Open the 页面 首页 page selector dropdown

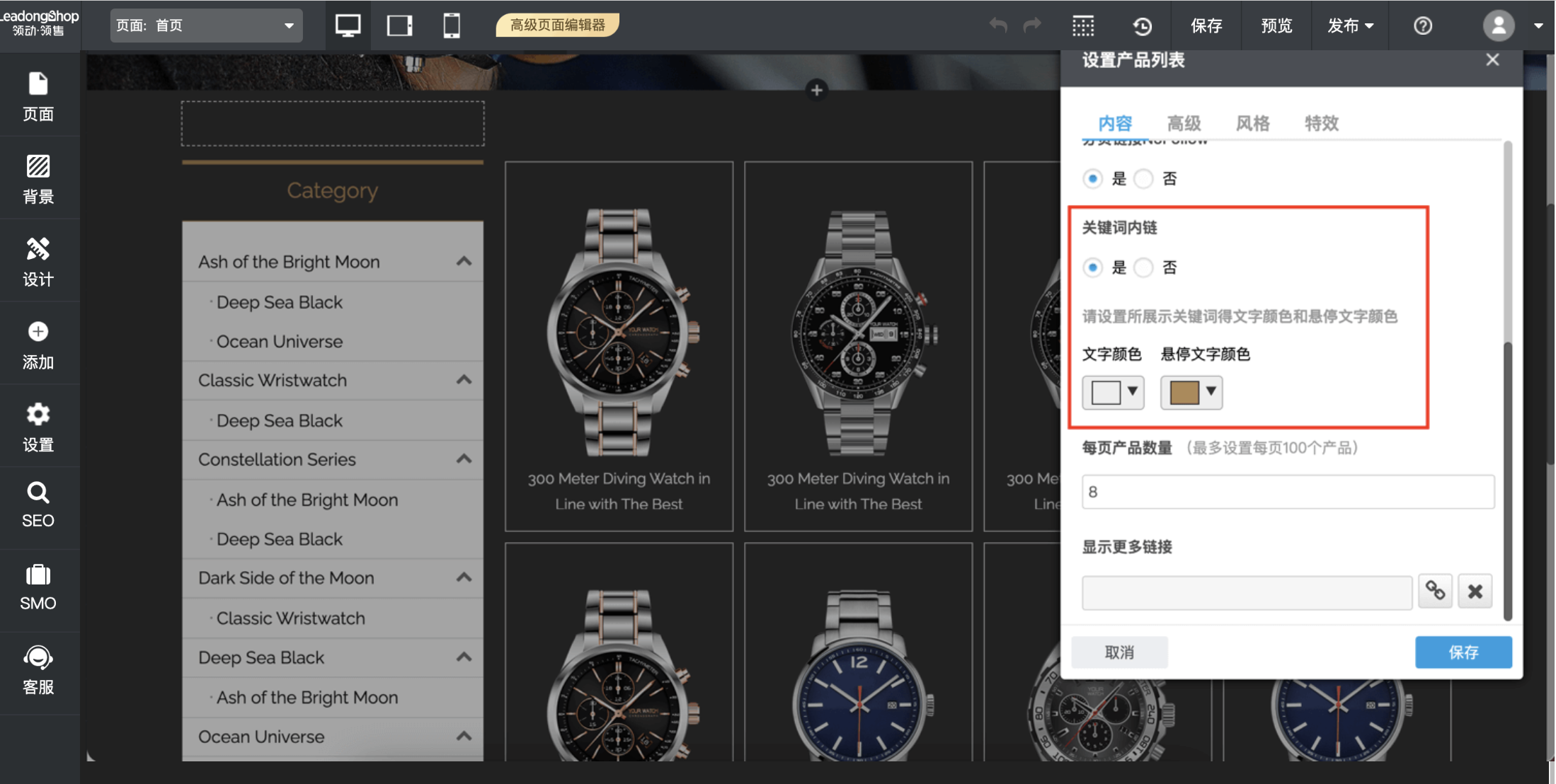(206, 26)
